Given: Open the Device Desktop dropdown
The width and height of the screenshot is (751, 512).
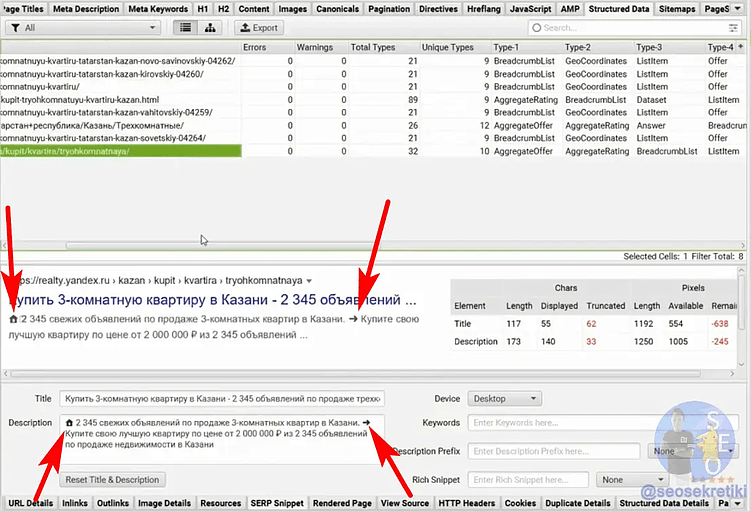Looking at the screenshot, I should [505, 398].
